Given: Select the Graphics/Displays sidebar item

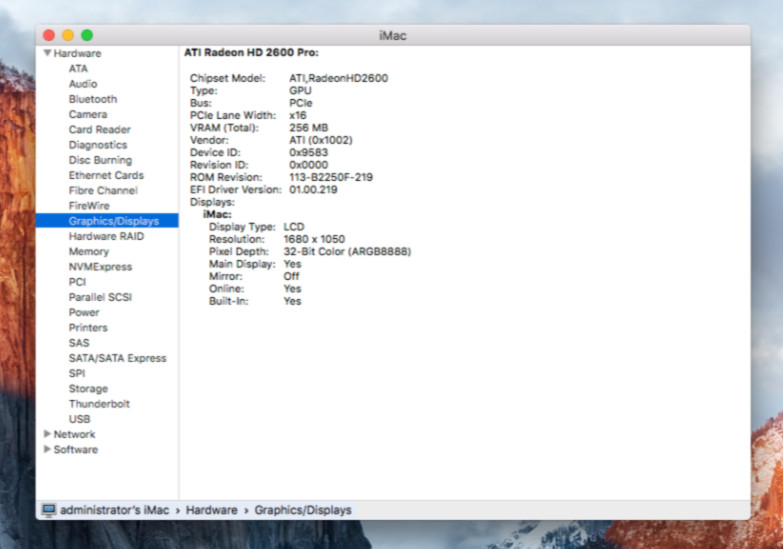Looking at the screenshot, I should [113, 221].
